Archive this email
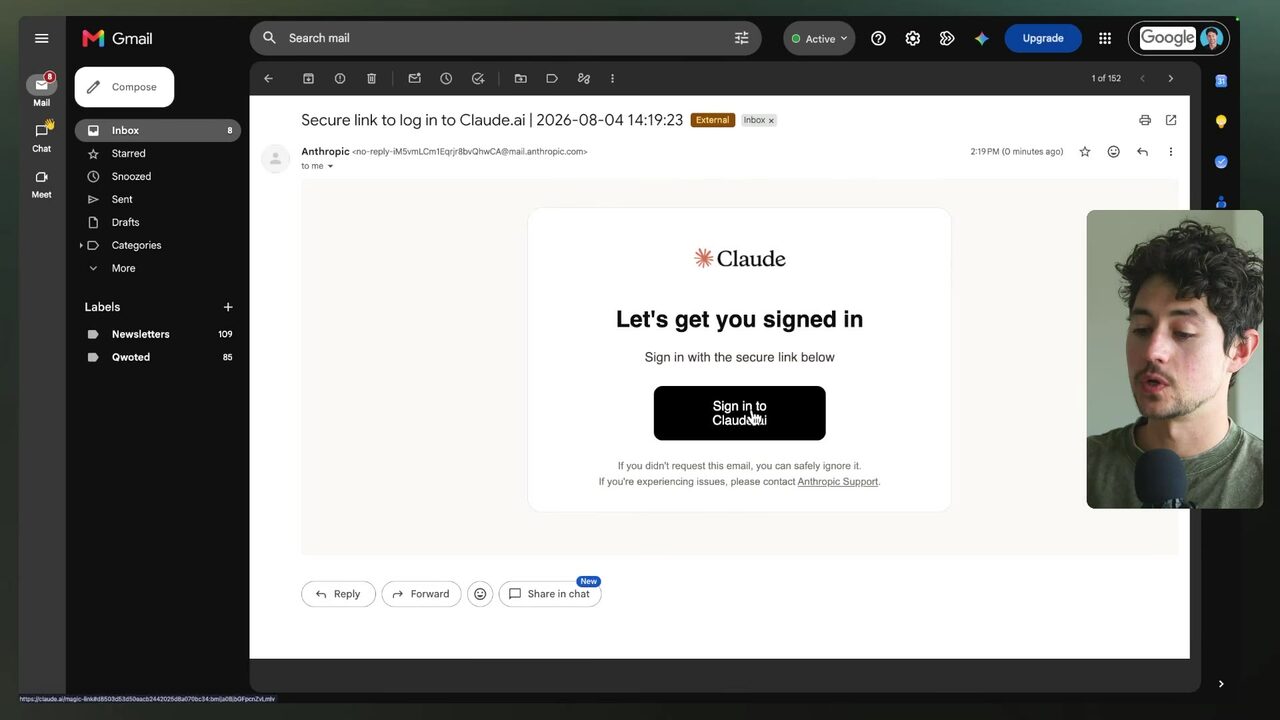Screen dimensions: 1280x720 [308, 78]
